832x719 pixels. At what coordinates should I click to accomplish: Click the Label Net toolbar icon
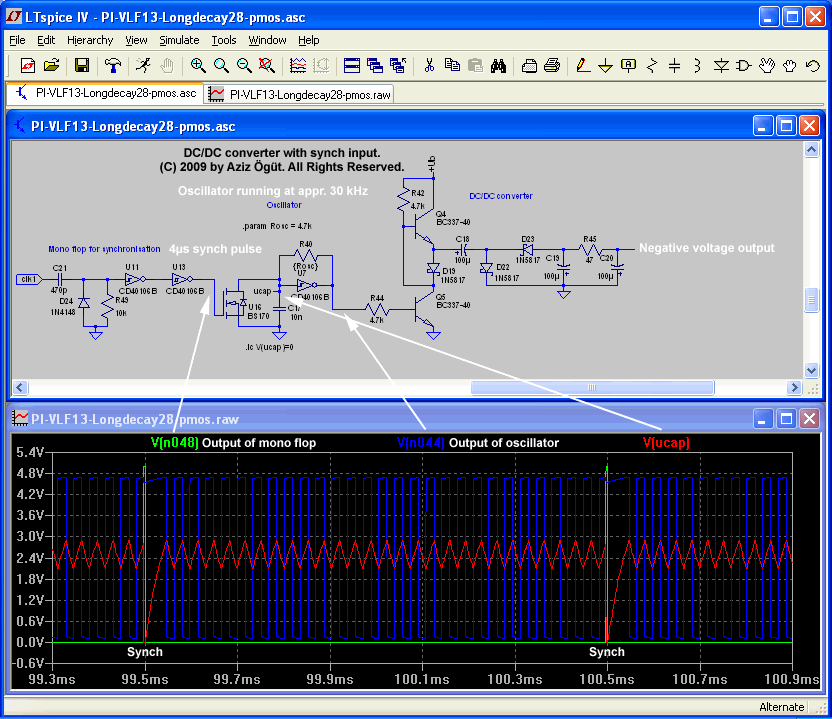click(x=628, y=66)
